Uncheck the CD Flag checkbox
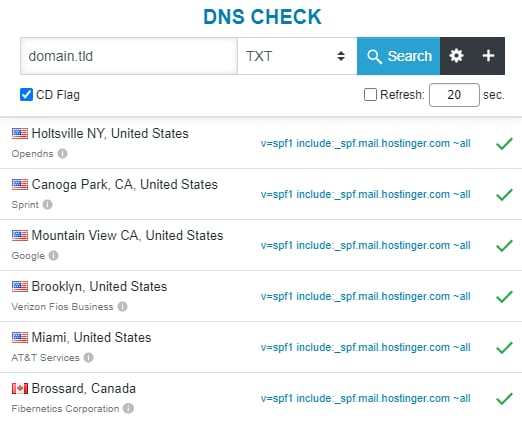The height and width of the screenshot is (421, 522). pos(26,95)
